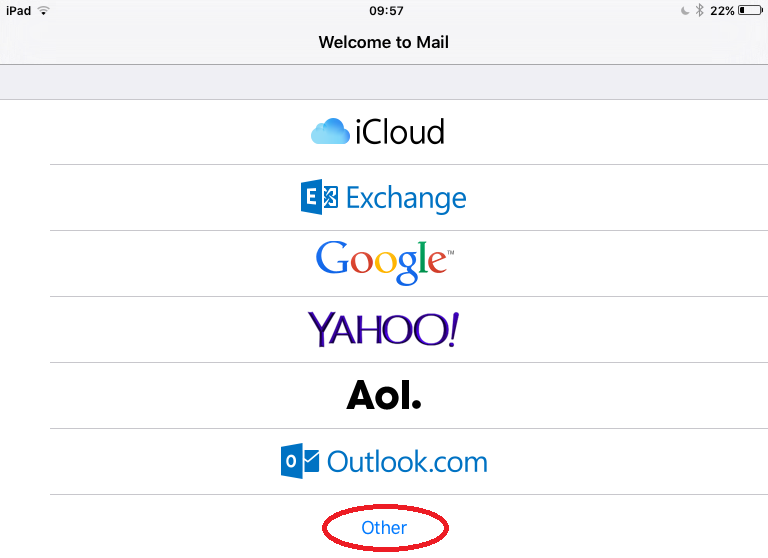
Task: Tap the battery indicator icon
Action: click(751, 10)
